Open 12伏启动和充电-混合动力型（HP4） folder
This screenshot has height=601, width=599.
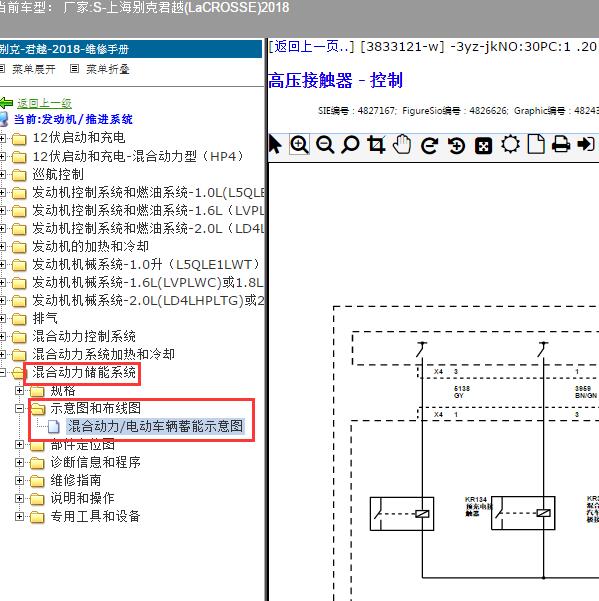tap(138, 156)
